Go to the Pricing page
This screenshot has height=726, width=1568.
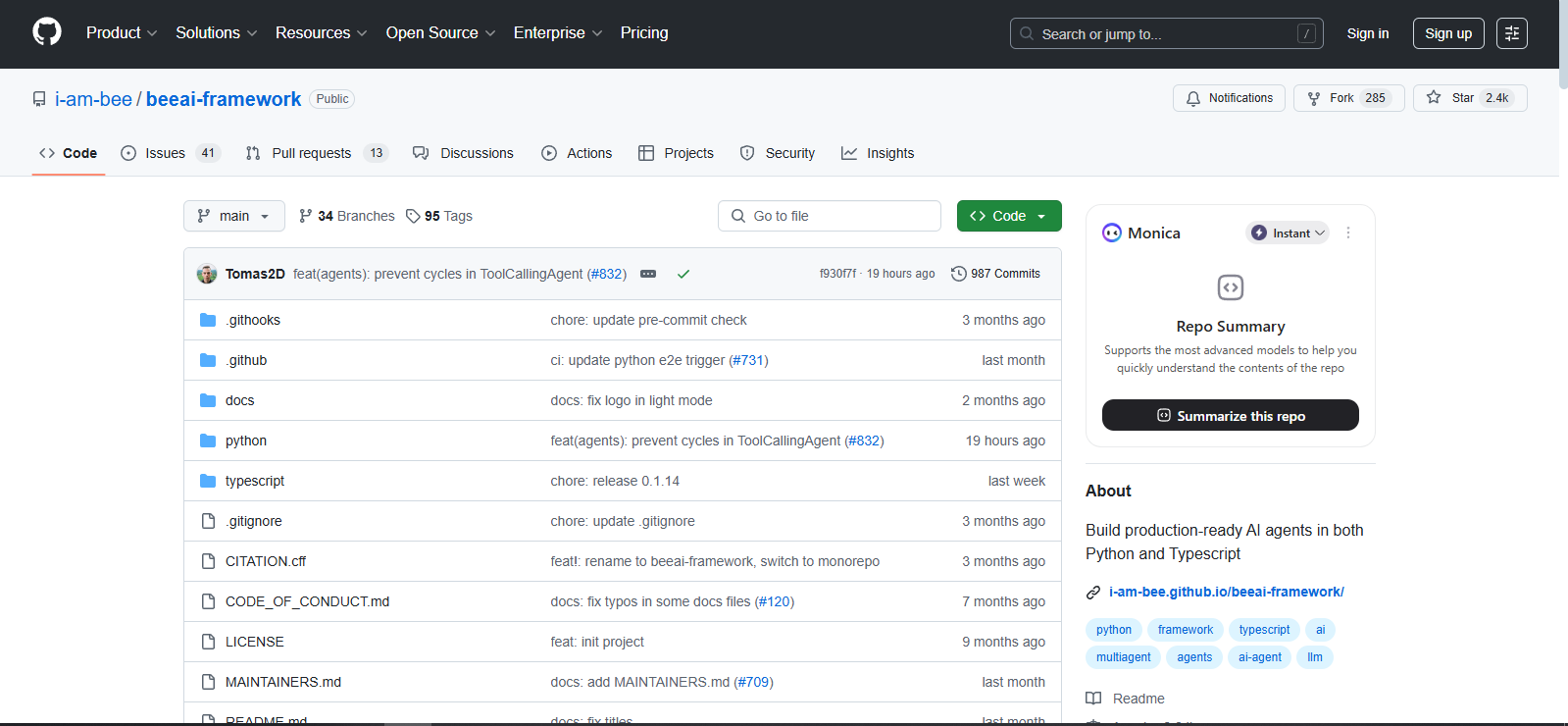click(644, 33)
